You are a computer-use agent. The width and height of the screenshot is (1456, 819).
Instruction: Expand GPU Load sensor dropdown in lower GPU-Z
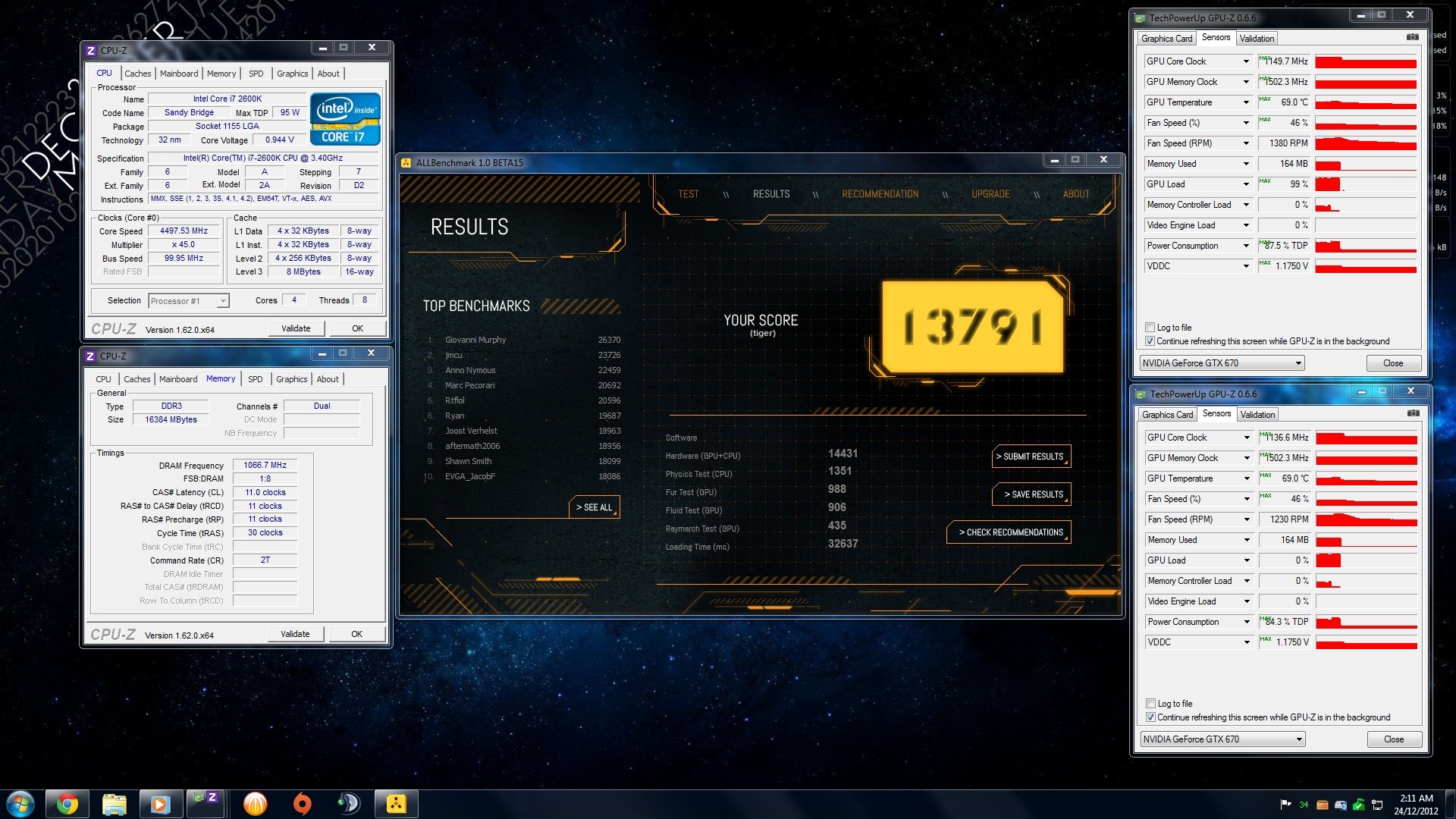point(1246,560)
